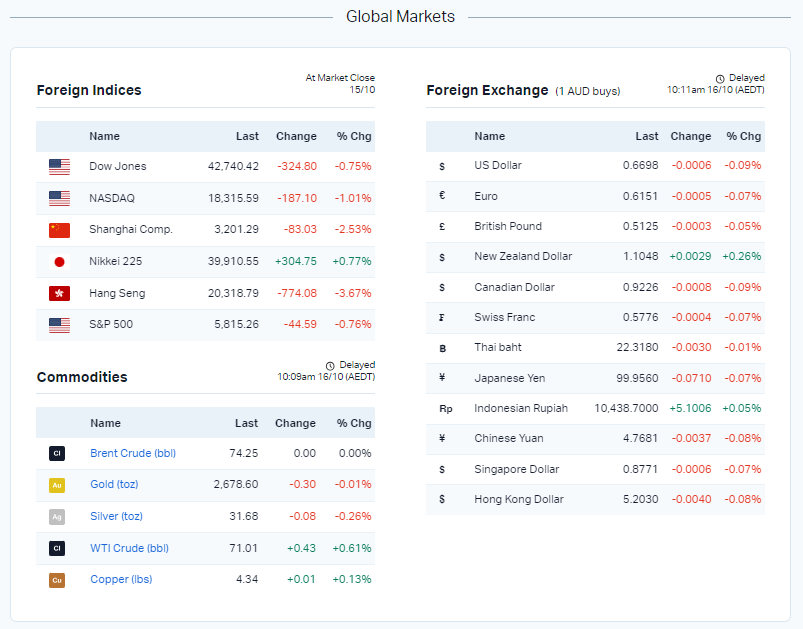Open the Gold (toz) link
Image resolution: width=803 pixels, height=629 pixels.
pos(114,485)
